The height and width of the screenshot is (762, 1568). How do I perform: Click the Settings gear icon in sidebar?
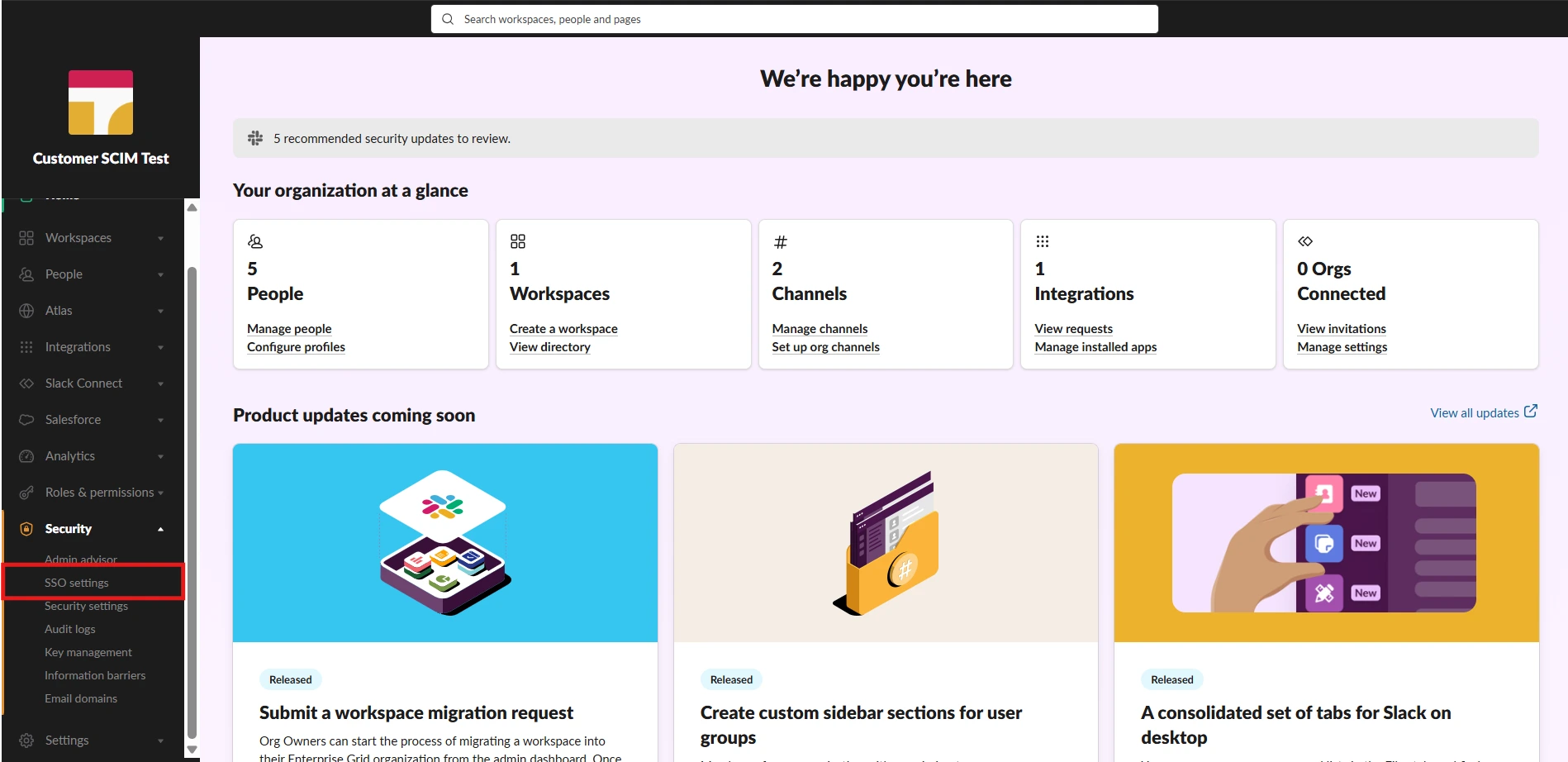click(x=26, y=741)
